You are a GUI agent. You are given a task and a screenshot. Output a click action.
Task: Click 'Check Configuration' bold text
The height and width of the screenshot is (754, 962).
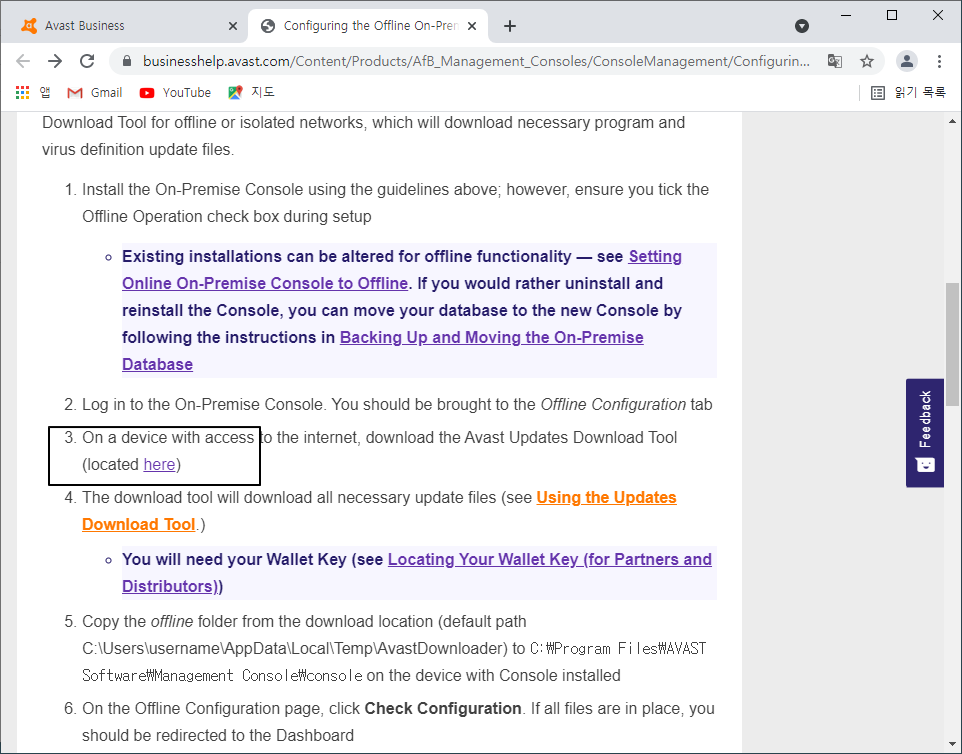coord(443,709)
